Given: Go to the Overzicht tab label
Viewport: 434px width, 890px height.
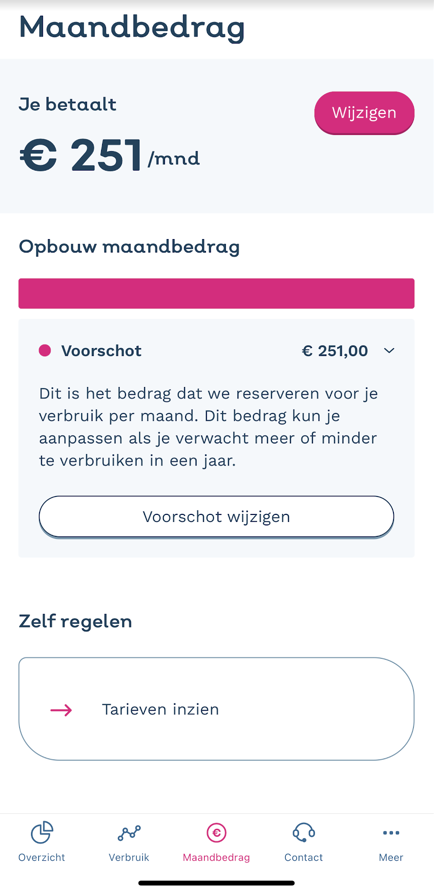Looking at the screenshot, I should tap(41, 857).
